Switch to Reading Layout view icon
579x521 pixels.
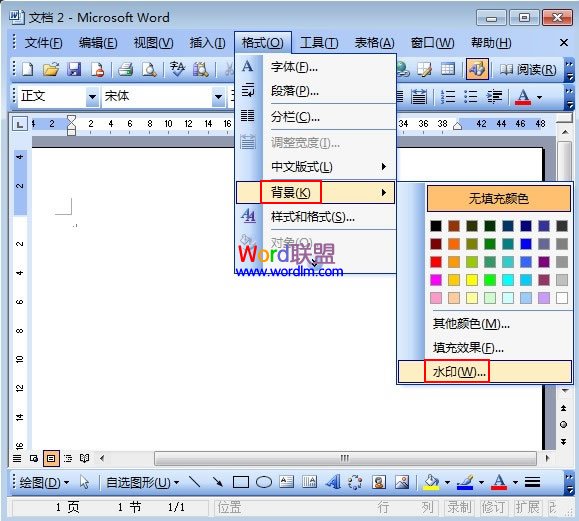pyautogui.click(x=85, y=459)
